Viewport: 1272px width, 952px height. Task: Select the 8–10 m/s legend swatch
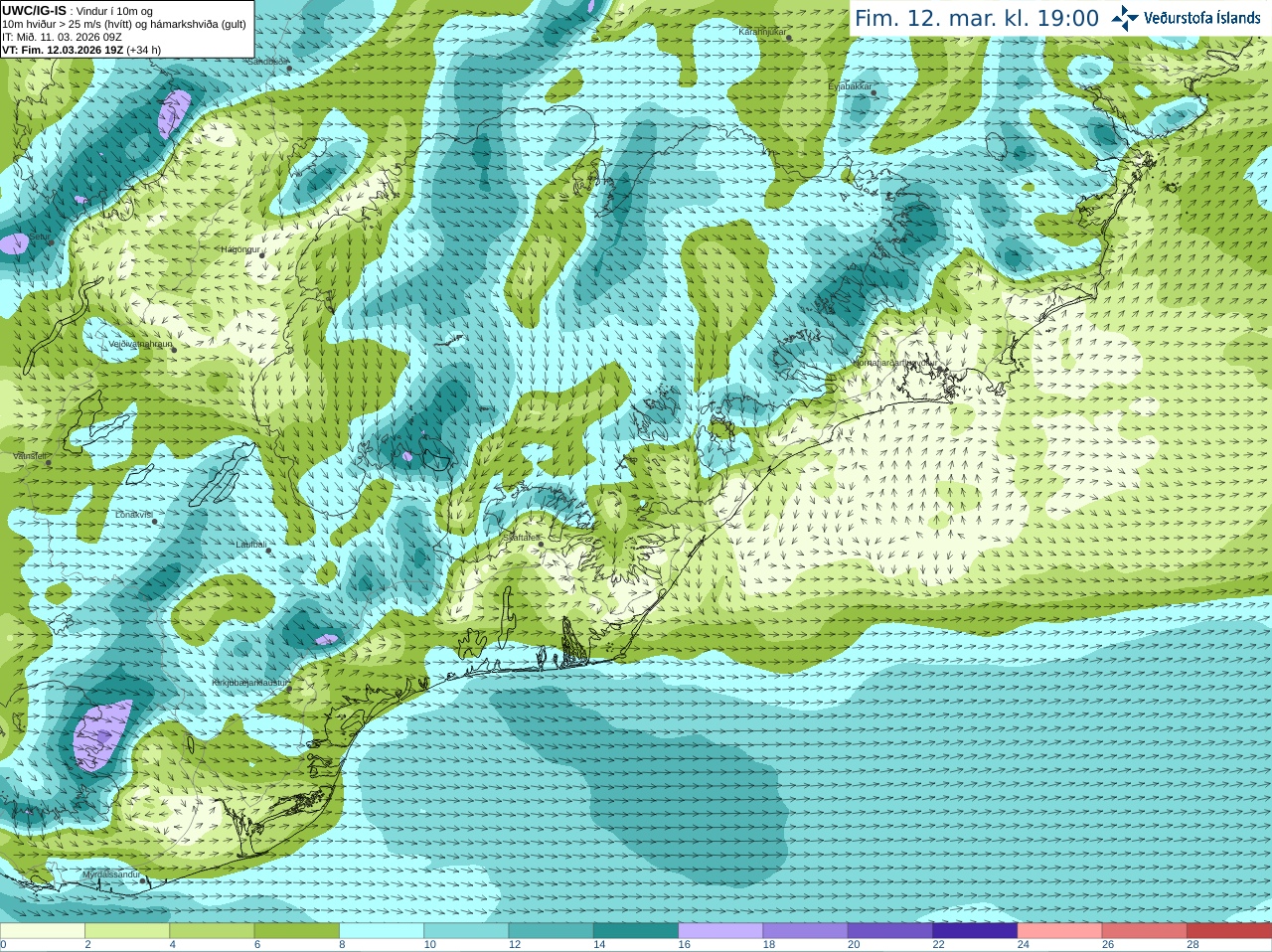coord(383,931)
